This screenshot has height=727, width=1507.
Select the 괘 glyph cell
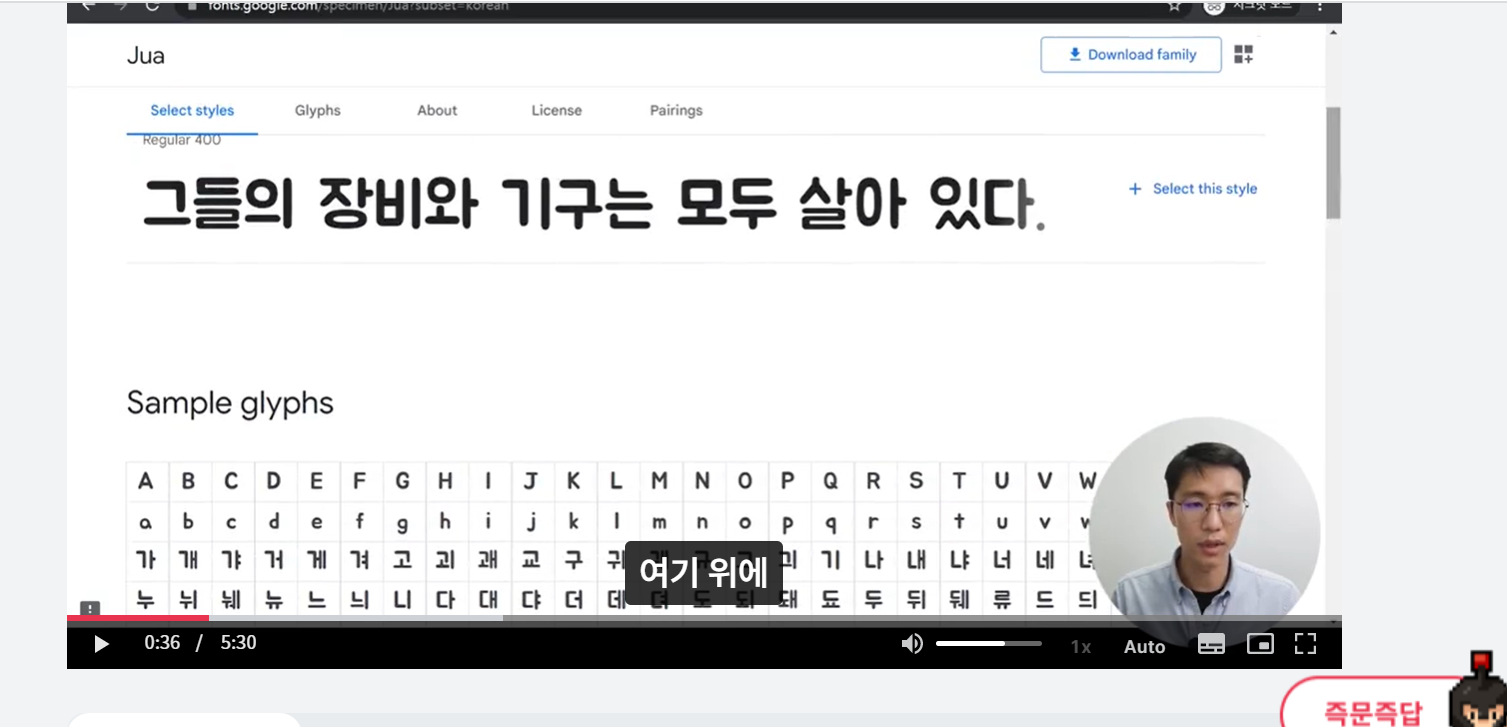(x=490, y=561)
